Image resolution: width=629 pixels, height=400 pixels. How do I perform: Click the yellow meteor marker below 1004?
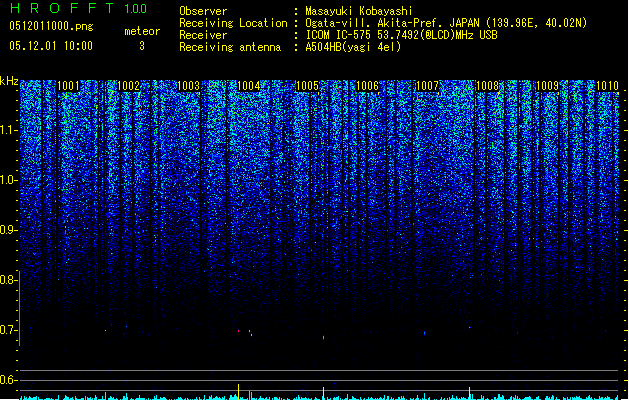coord(239,392)
